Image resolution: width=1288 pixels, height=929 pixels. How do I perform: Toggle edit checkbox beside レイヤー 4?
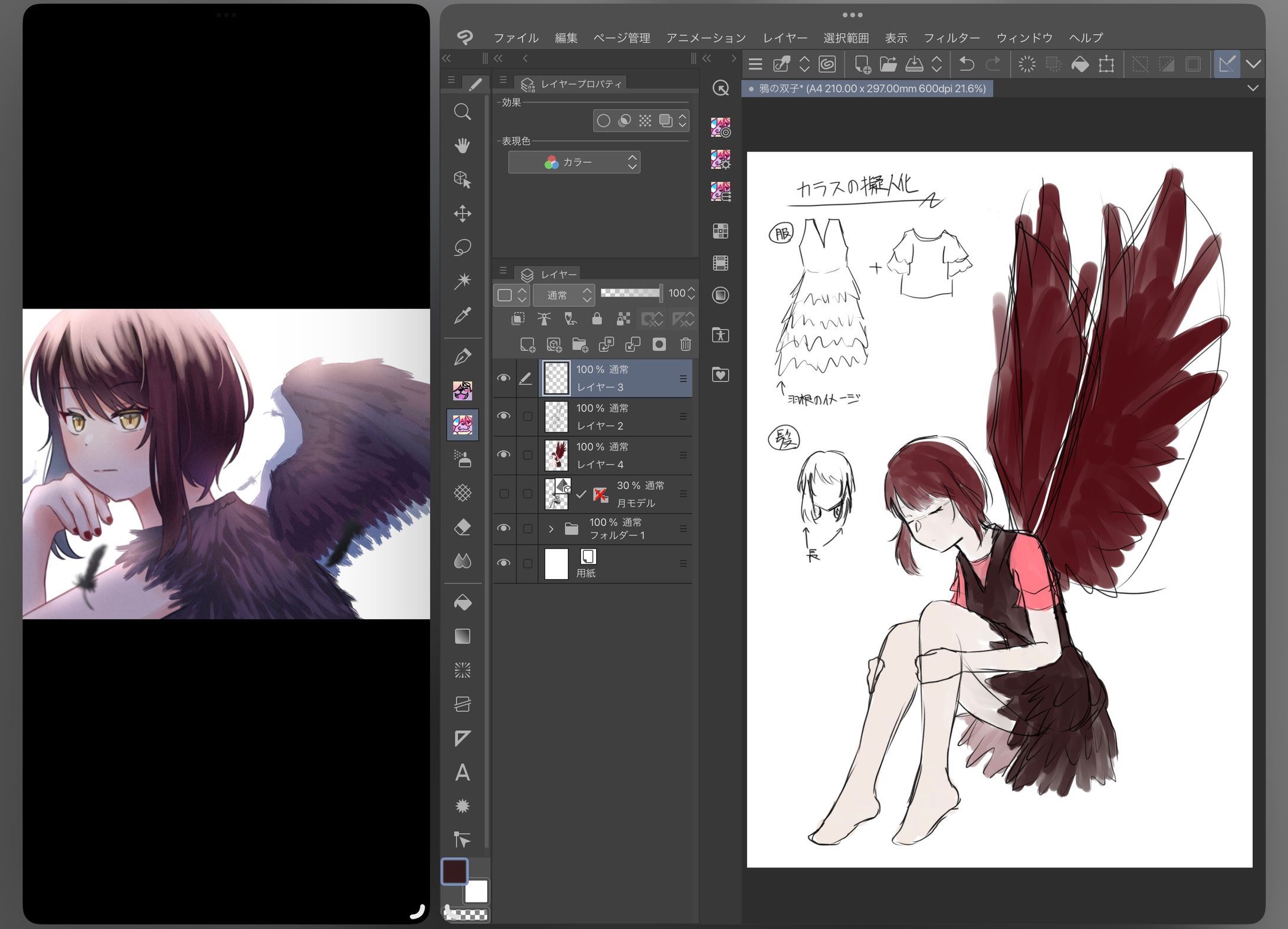point(527,455)
